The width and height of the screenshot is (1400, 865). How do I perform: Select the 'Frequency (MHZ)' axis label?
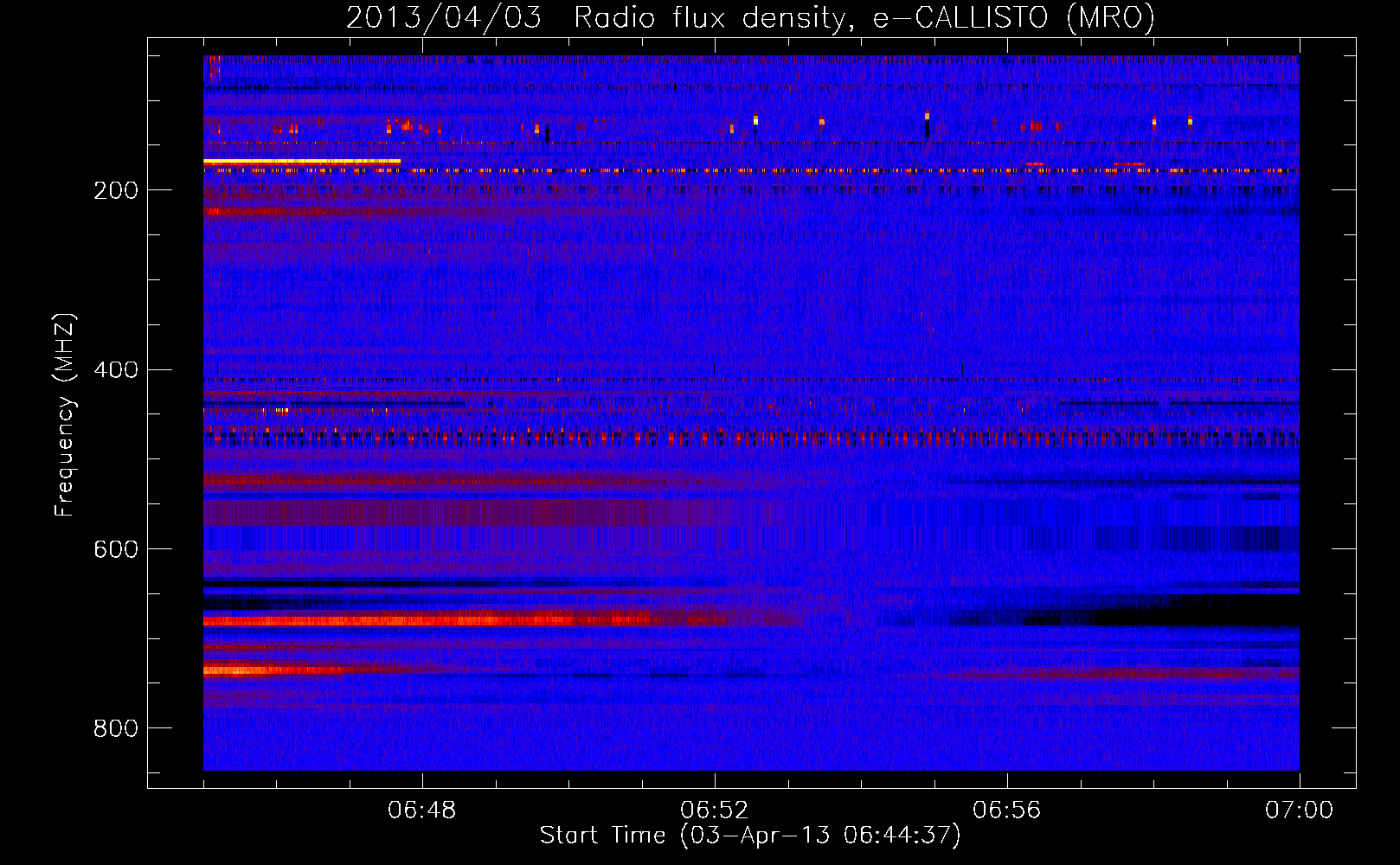tap(64, 415)
